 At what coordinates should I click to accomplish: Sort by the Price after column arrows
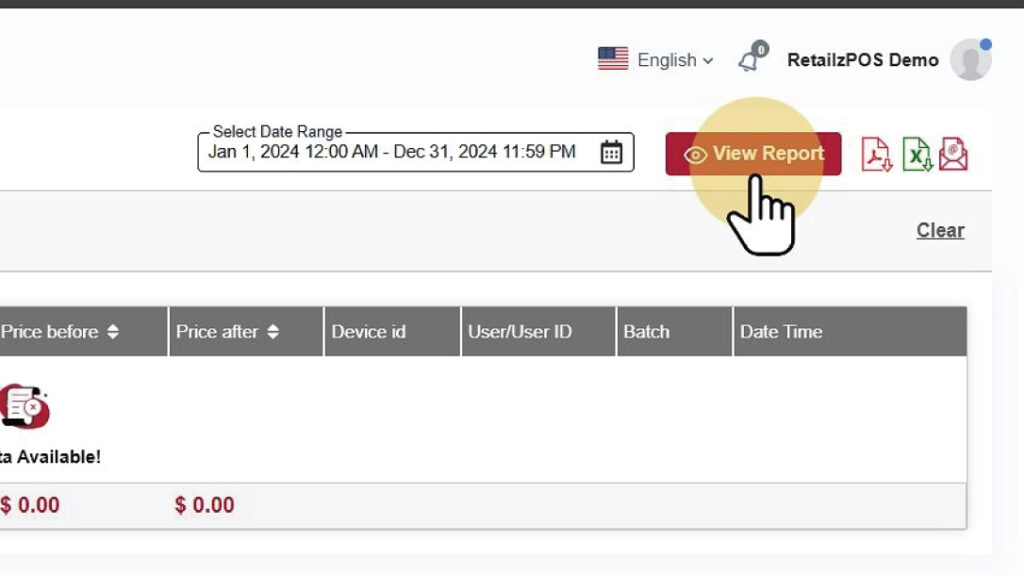[x=273, y=332]
